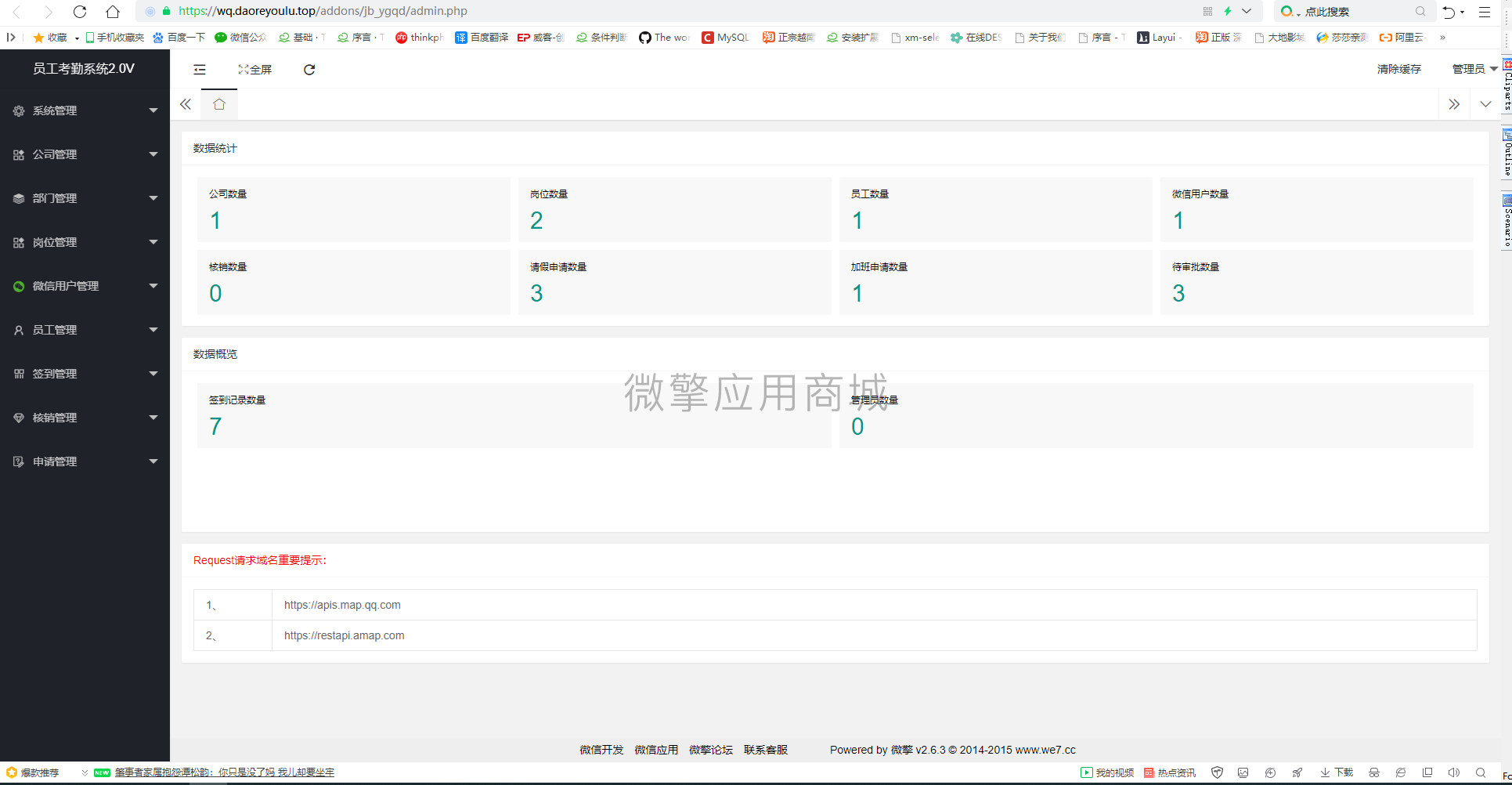The height and width of the screenshot is (785, 1512).
Task: Open the Layui bookmark
Action: click(1159, 38)
